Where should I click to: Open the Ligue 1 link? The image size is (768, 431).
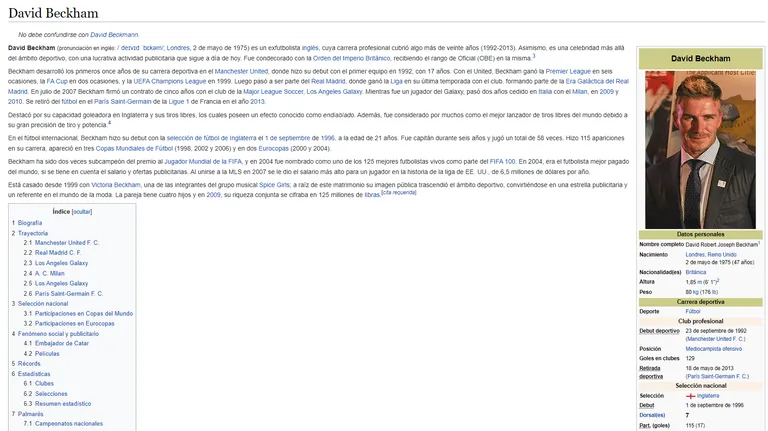click(179, 102)
